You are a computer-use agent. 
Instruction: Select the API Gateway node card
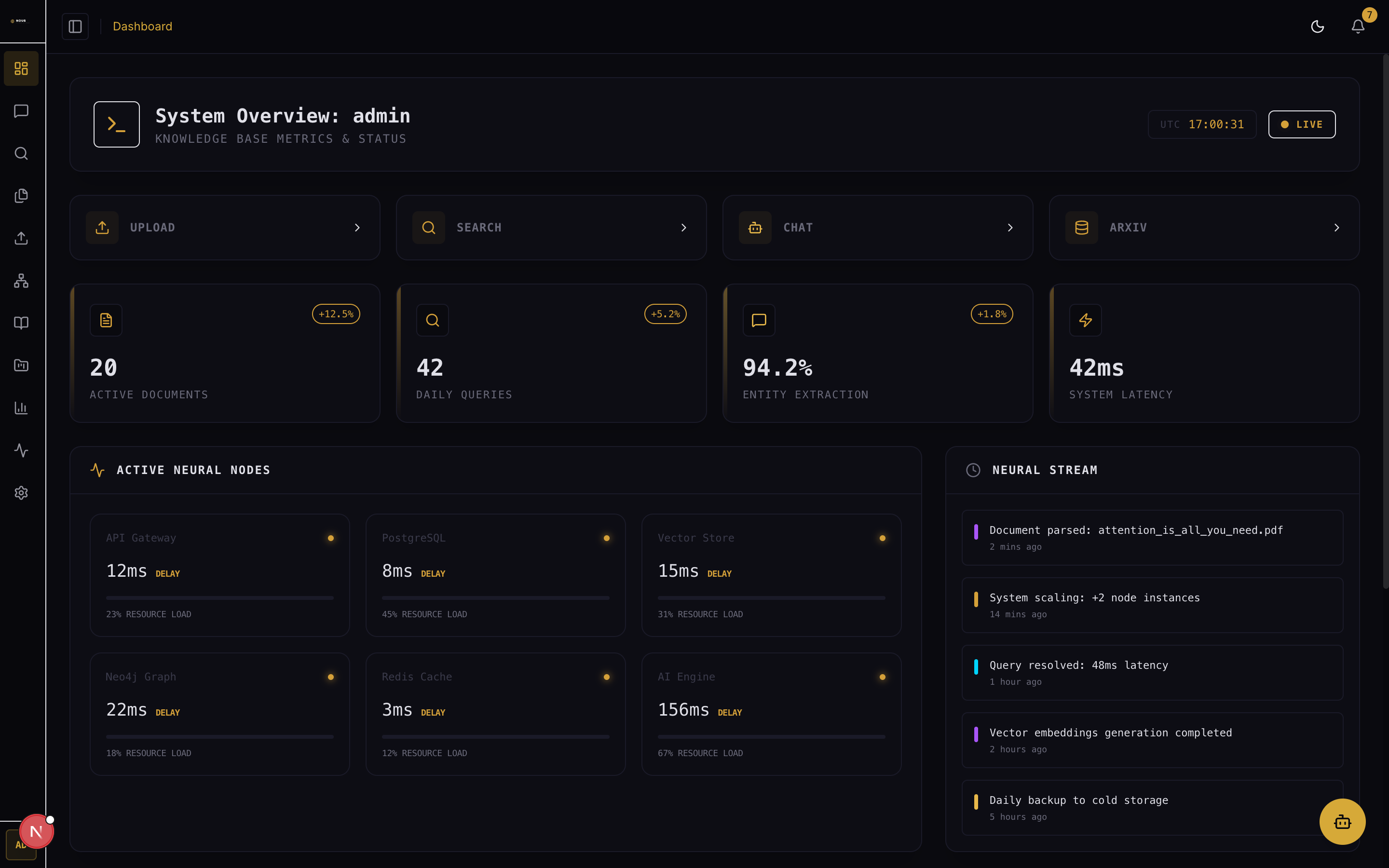(x=220, y=575)
